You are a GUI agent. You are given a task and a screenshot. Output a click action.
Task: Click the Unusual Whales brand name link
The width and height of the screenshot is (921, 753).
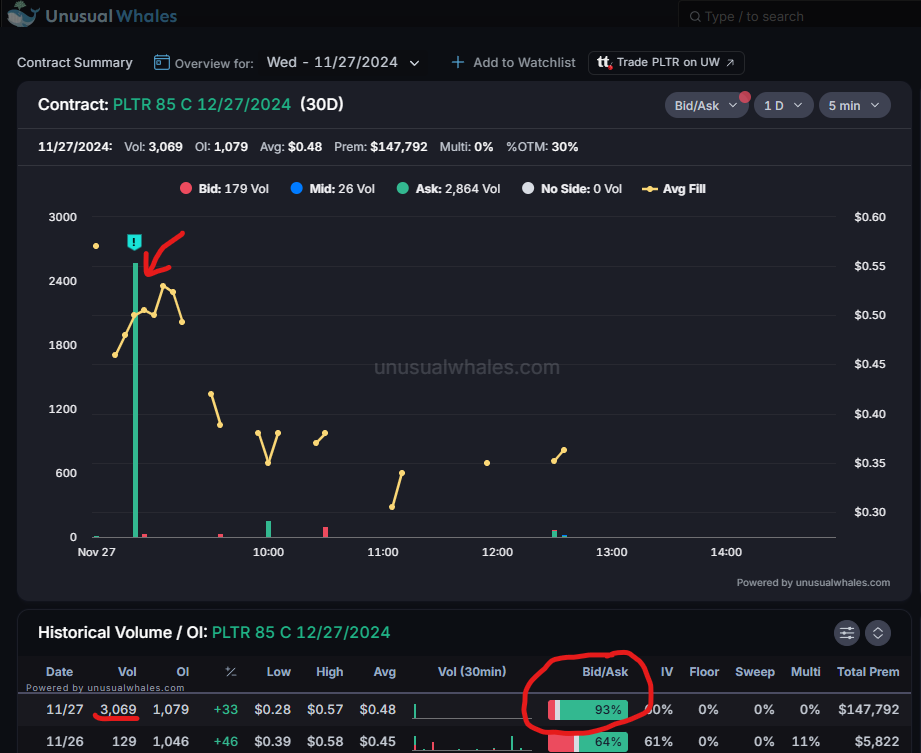pos(111,16)
